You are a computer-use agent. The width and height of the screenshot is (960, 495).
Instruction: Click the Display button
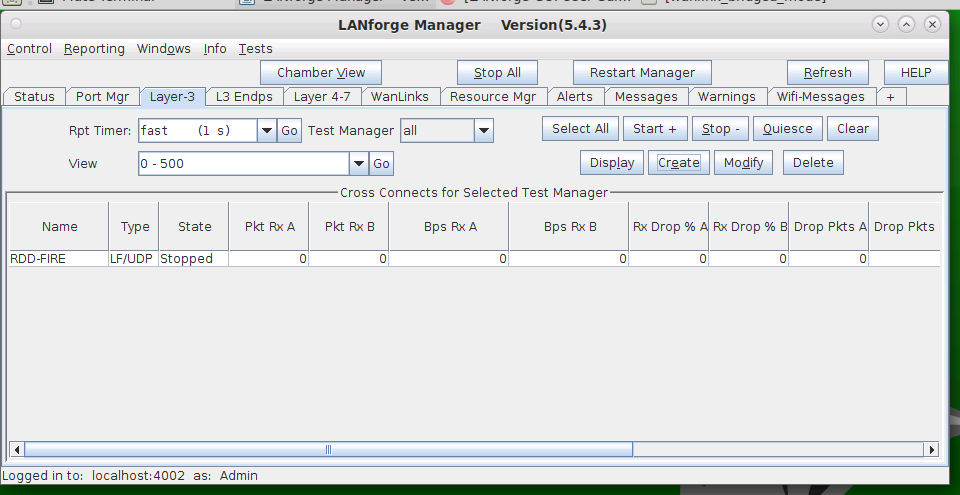click(x=612, y=162)
